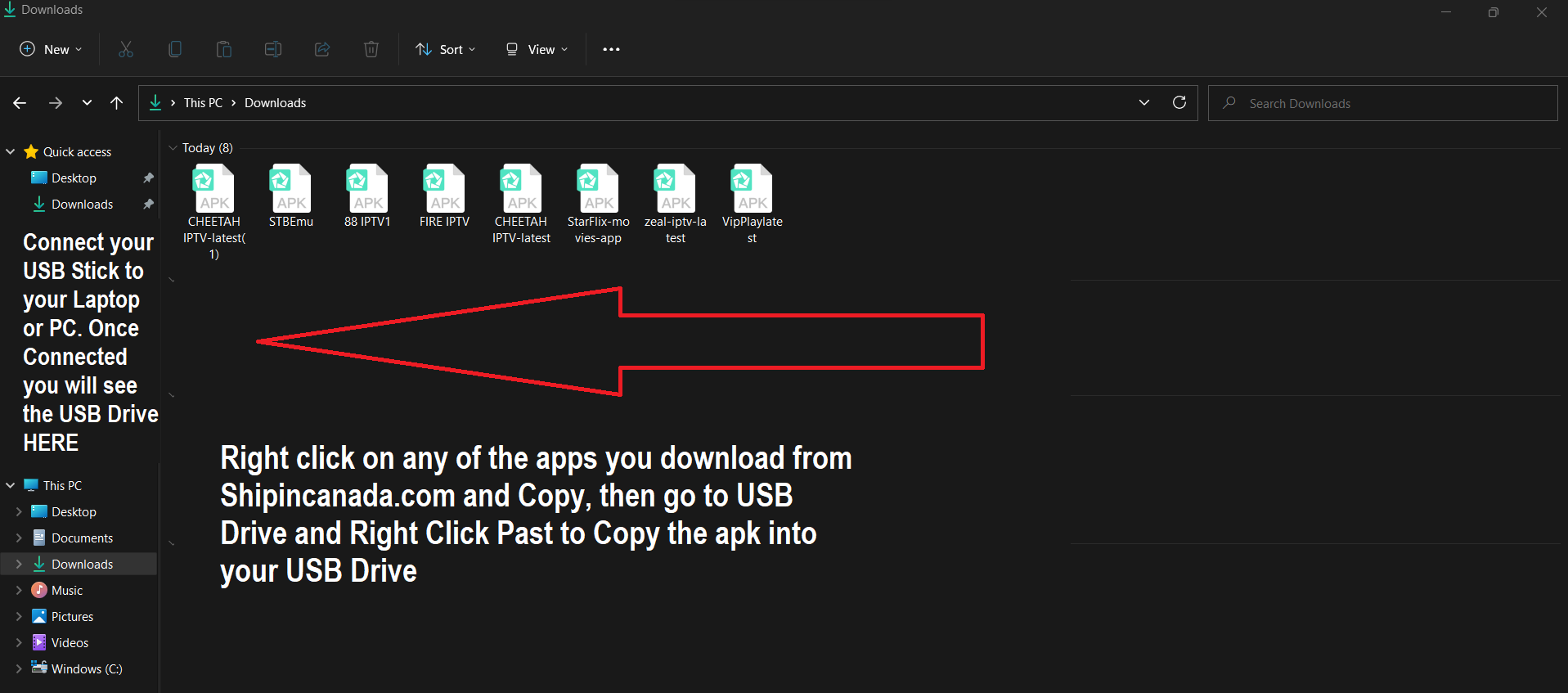
Task: Click the Search Downloads field
Action: click(1382, 103)
